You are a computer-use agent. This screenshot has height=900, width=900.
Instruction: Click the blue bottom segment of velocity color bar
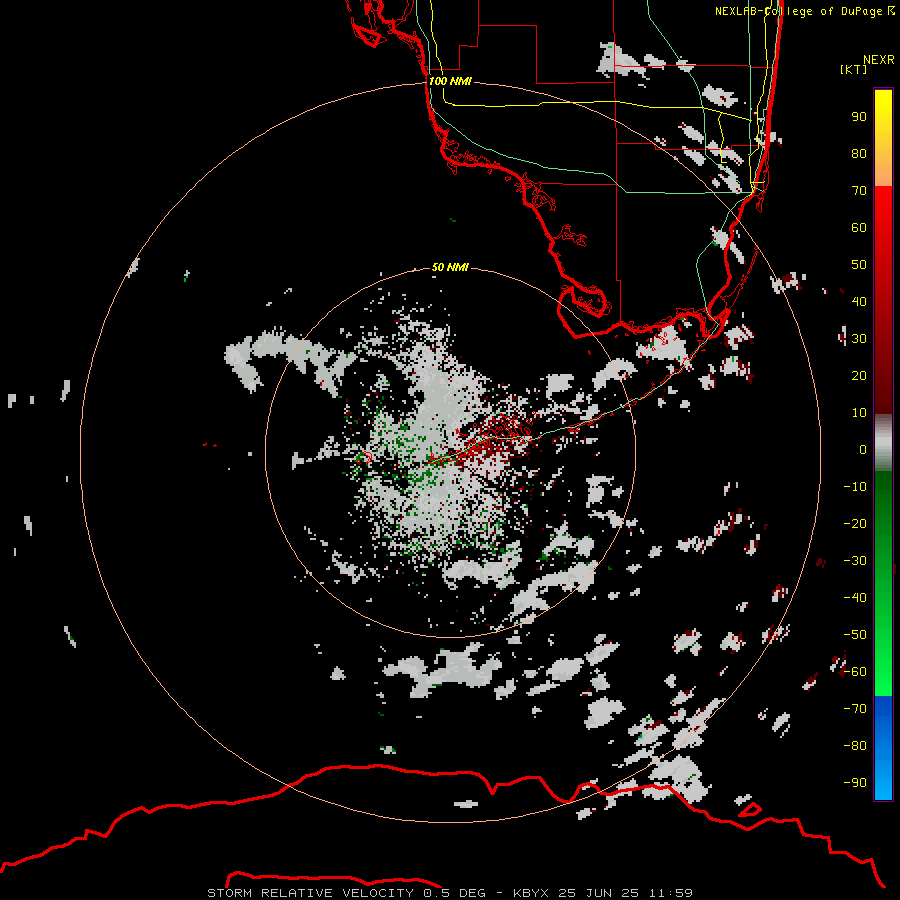[x=883, y=747]
